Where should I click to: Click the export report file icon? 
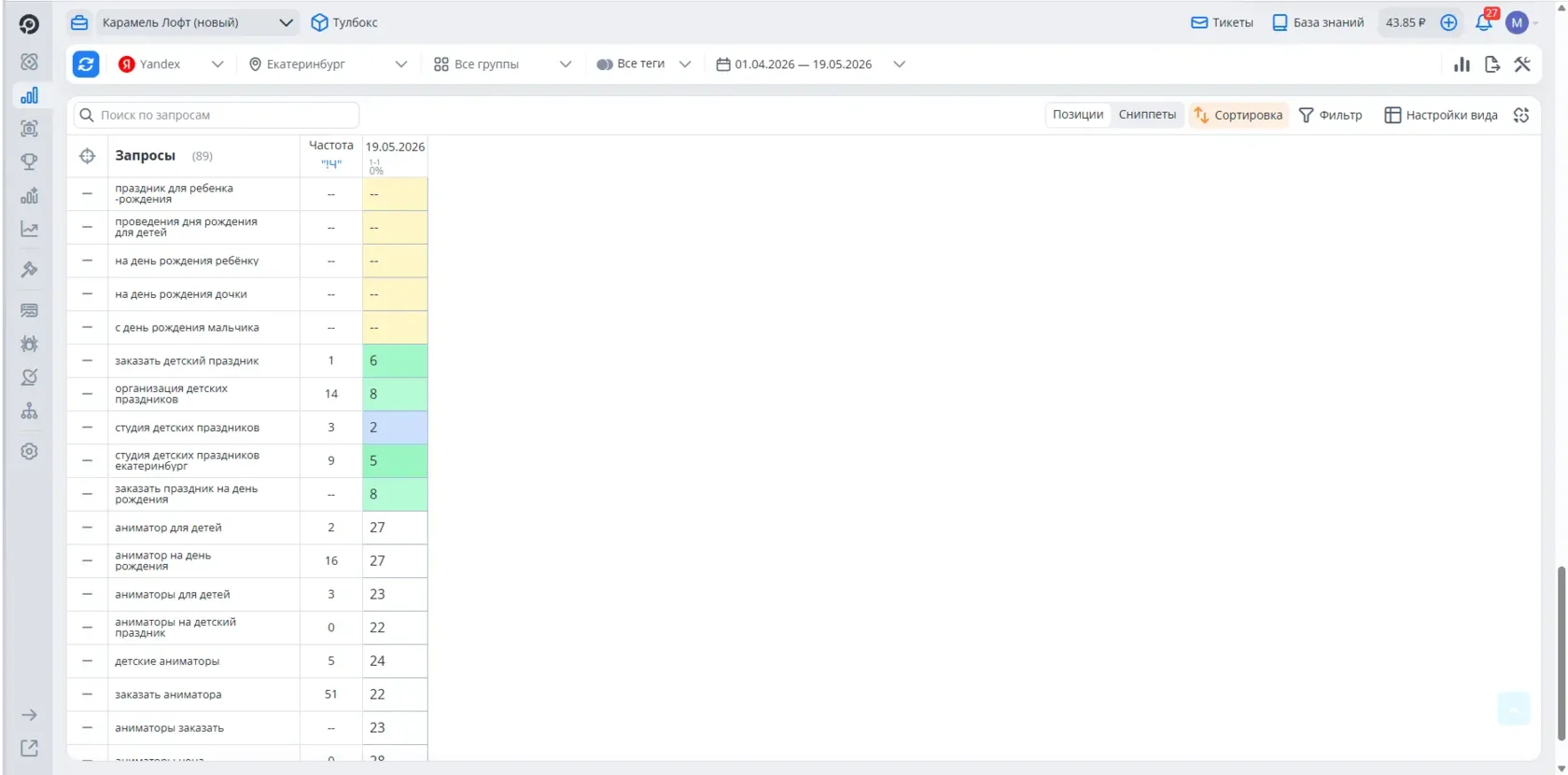1491,64
